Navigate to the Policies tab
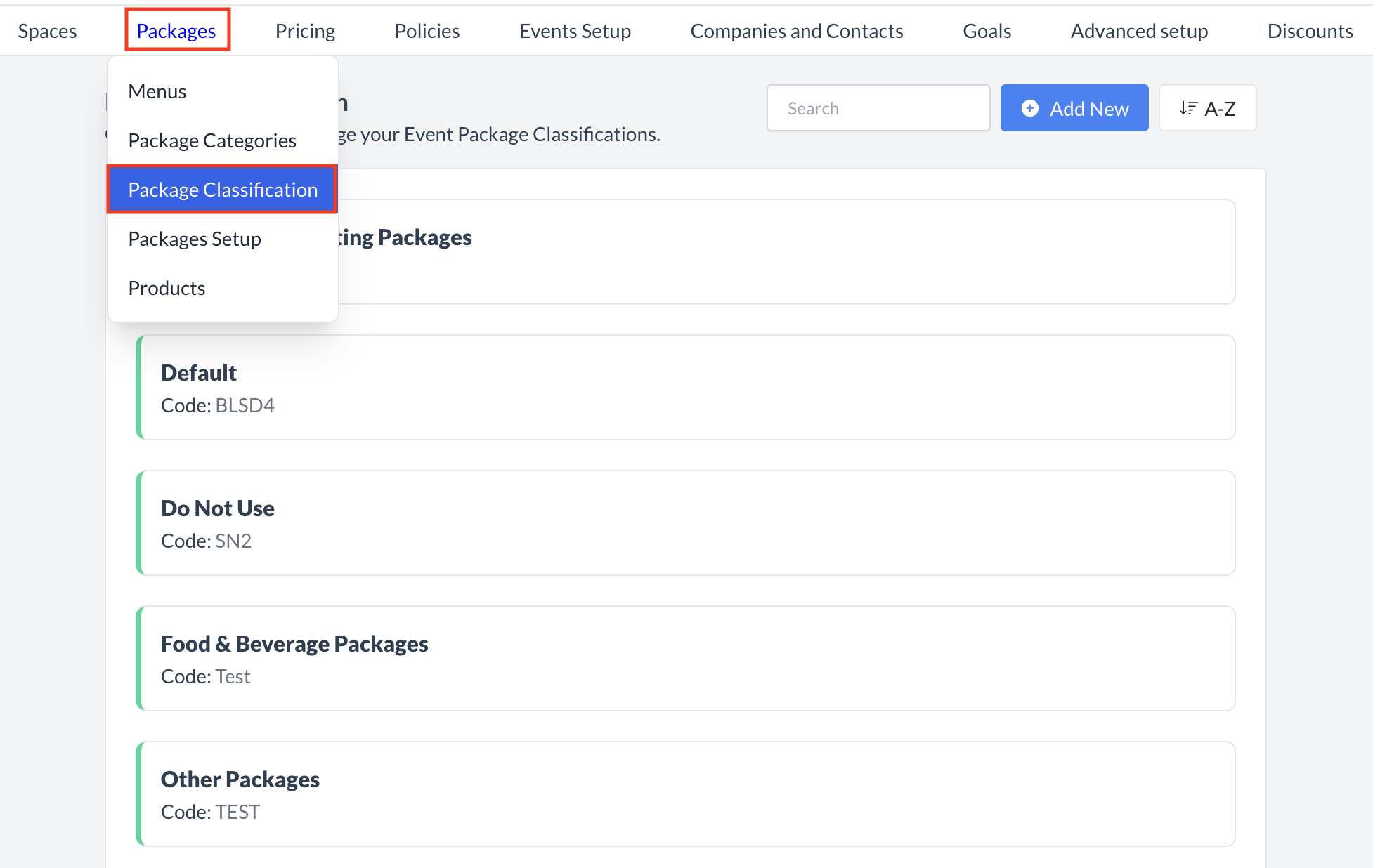The width and height of the screenshot is (1373, 868). click(427, 30)
